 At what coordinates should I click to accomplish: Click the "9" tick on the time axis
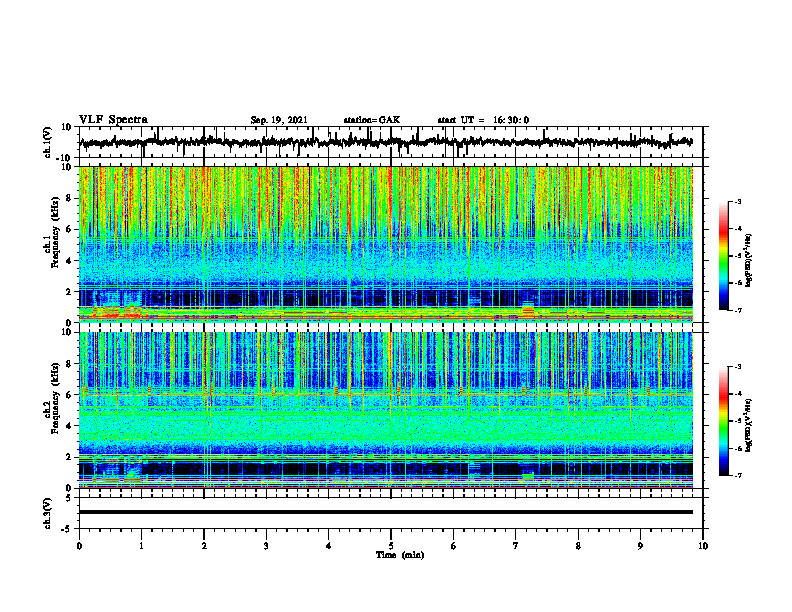640,546
